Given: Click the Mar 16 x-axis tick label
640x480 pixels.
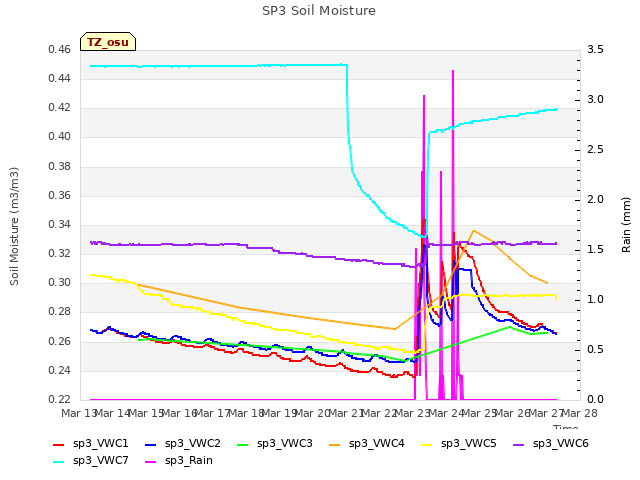Looking at the screenshot, I should [x=179, y=413].
